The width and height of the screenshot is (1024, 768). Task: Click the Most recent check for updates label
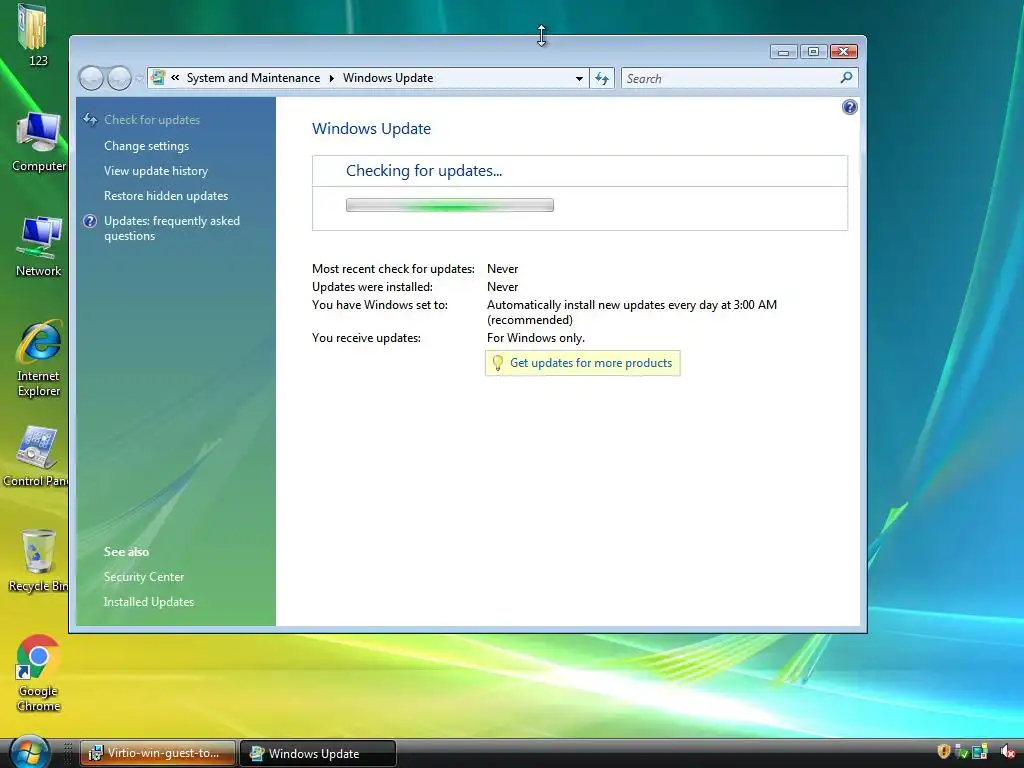point(393,269)
